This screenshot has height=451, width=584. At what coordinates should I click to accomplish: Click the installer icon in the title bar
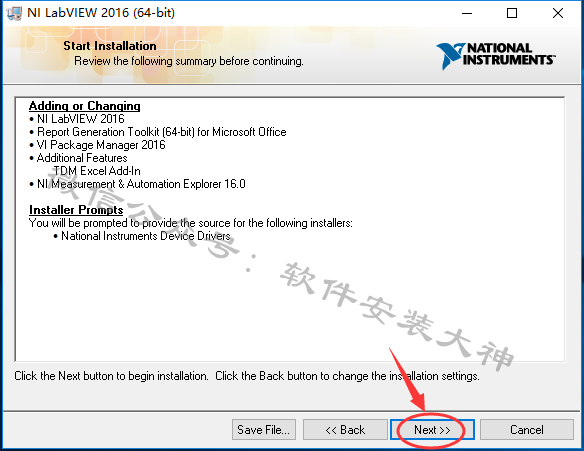point(14,13)
